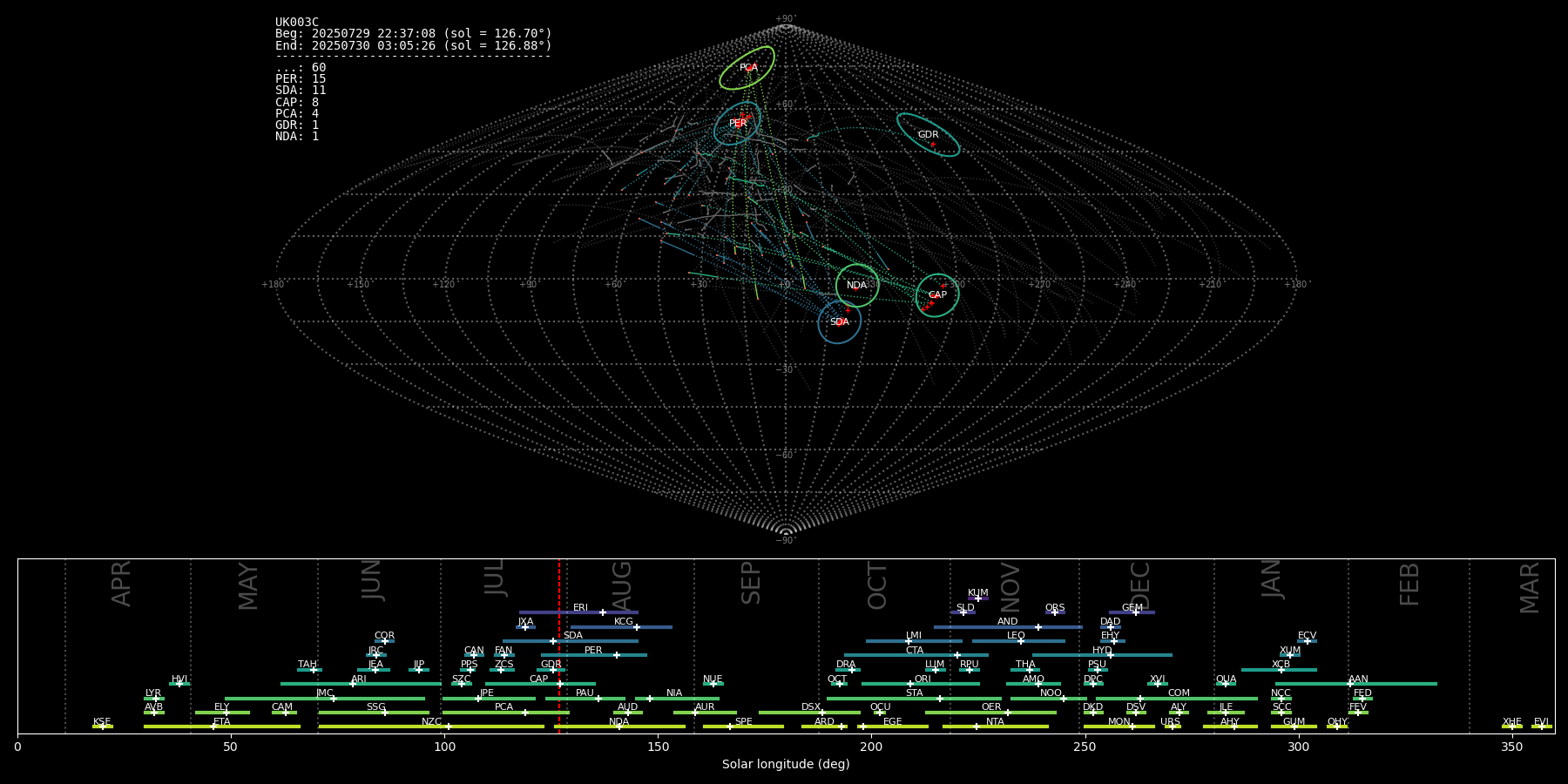This screenshot has width=1568, height=784.
Task: Click the 'NDA: 1' count in legend
Action: click(297, 137)
